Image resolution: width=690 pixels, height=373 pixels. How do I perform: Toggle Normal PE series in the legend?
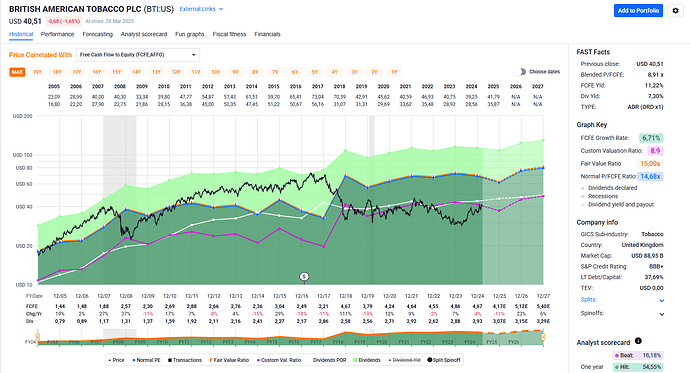(147, 360)
